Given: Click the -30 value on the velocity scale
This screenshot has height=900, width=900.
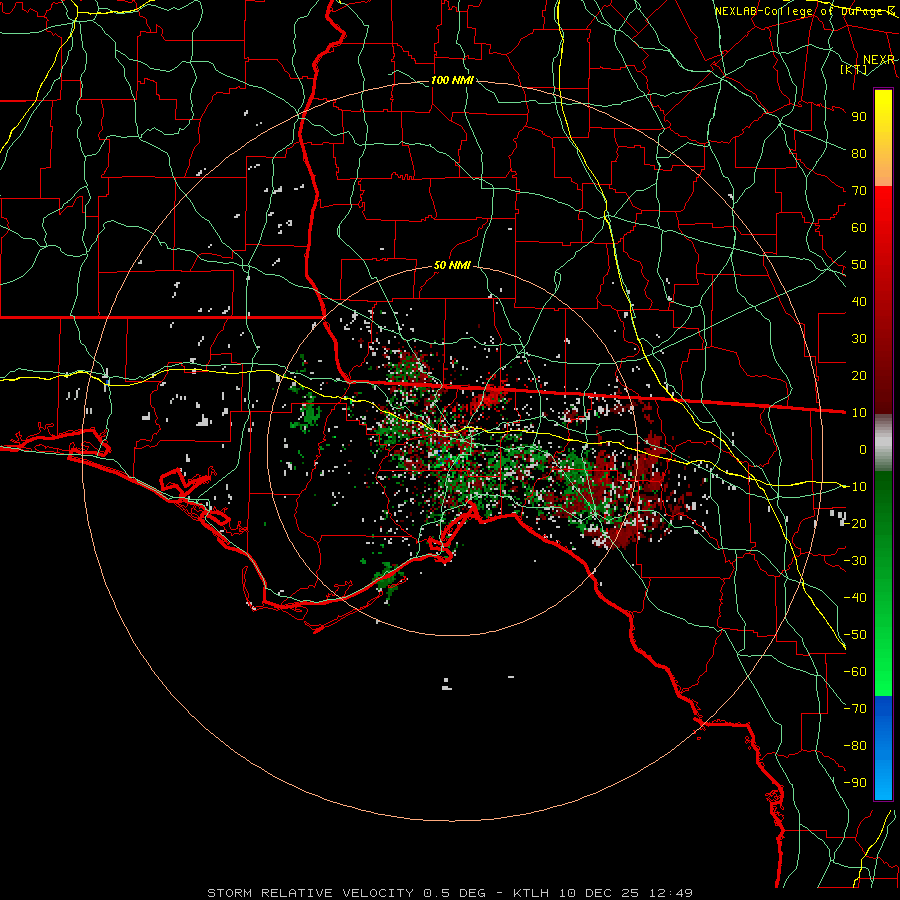Looking at the screenshot, I should [855, 561].
